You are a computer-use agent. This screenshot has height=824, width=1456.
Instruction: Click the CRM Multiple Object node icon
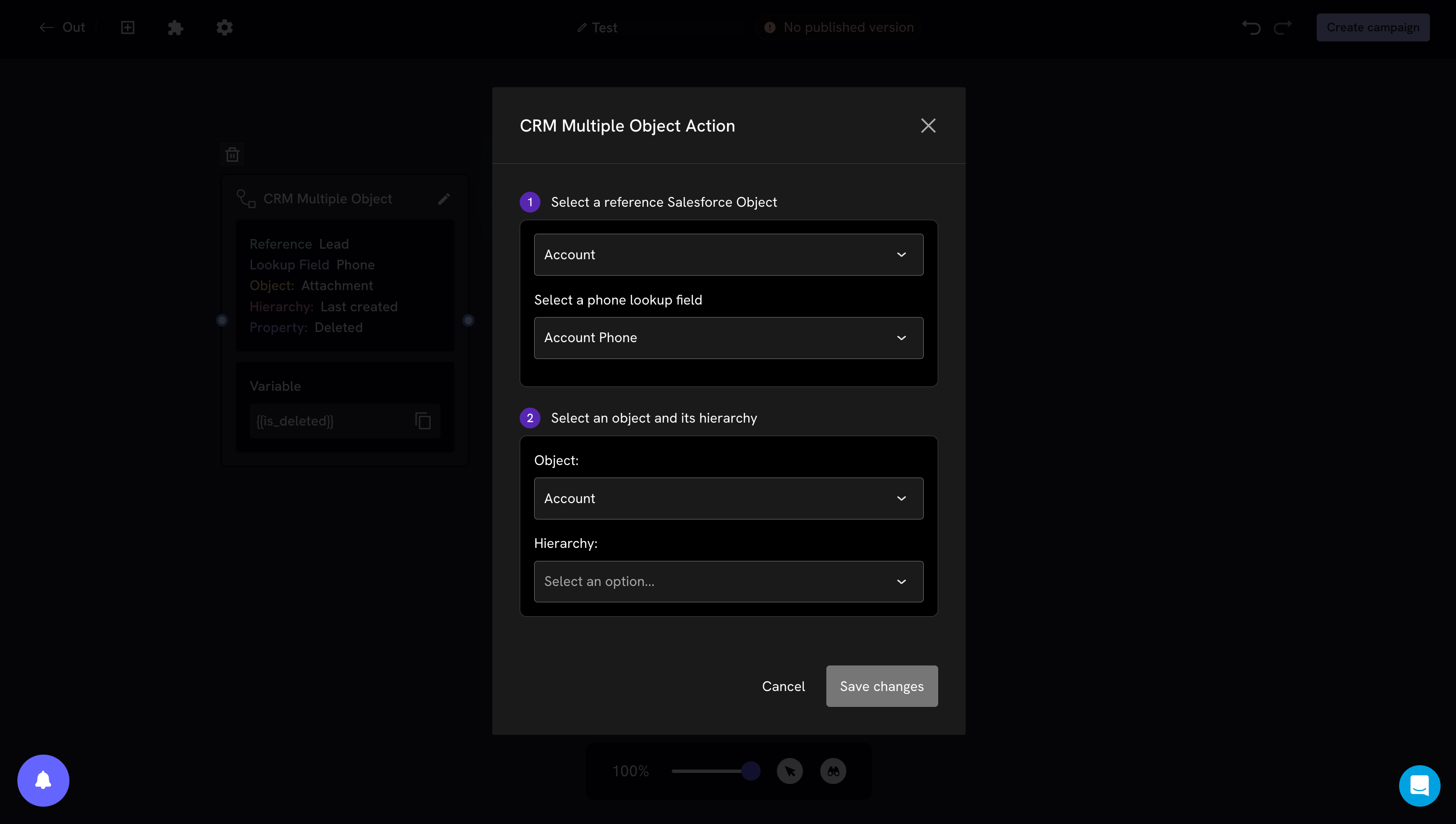(246, 199)
